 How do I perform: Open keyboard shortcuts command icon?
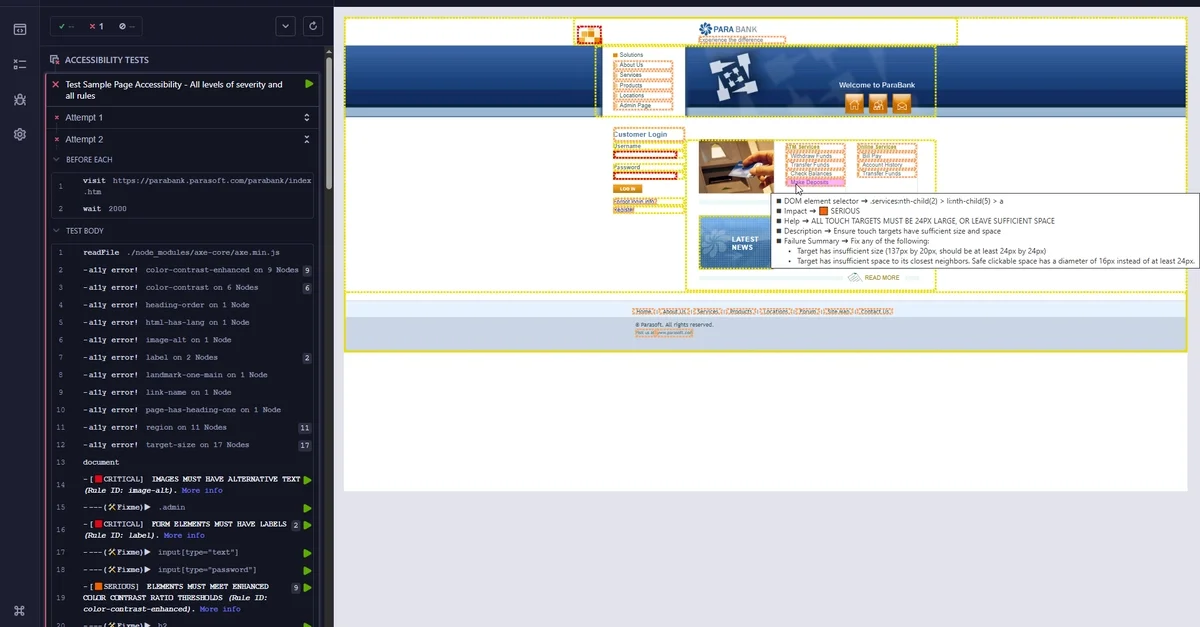(20, 610)
